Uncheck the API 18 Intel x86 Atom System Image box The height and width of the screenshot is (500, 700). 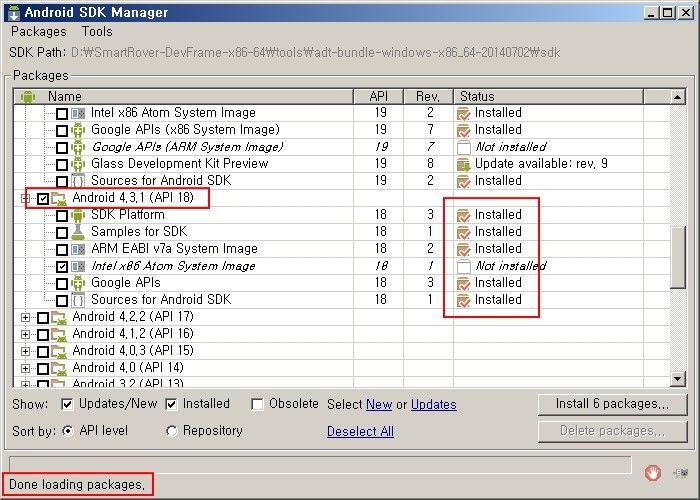pyautogui.click(x=62, y=267)
